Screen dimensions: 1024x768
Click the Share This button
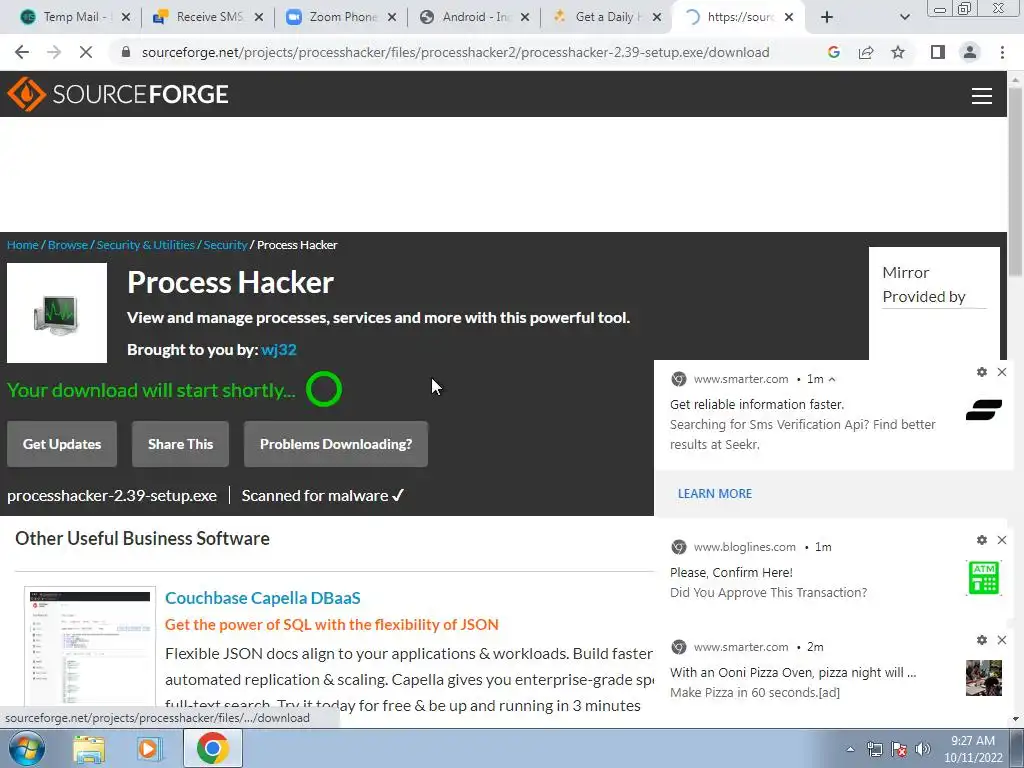[180, 444]
